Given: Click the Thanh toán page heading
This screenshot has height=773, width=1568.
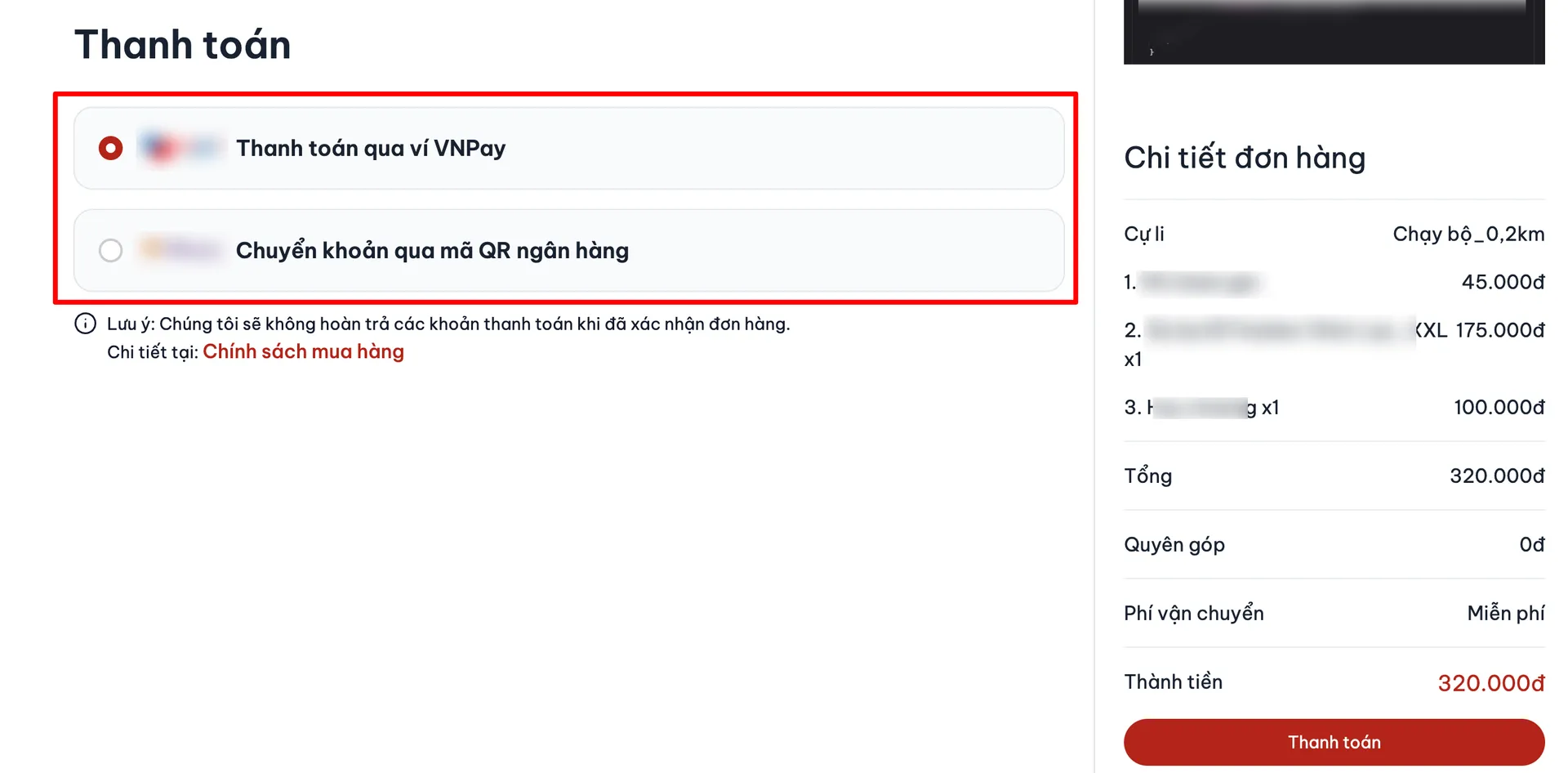Looking at the screenshot, I should point(183,44).
